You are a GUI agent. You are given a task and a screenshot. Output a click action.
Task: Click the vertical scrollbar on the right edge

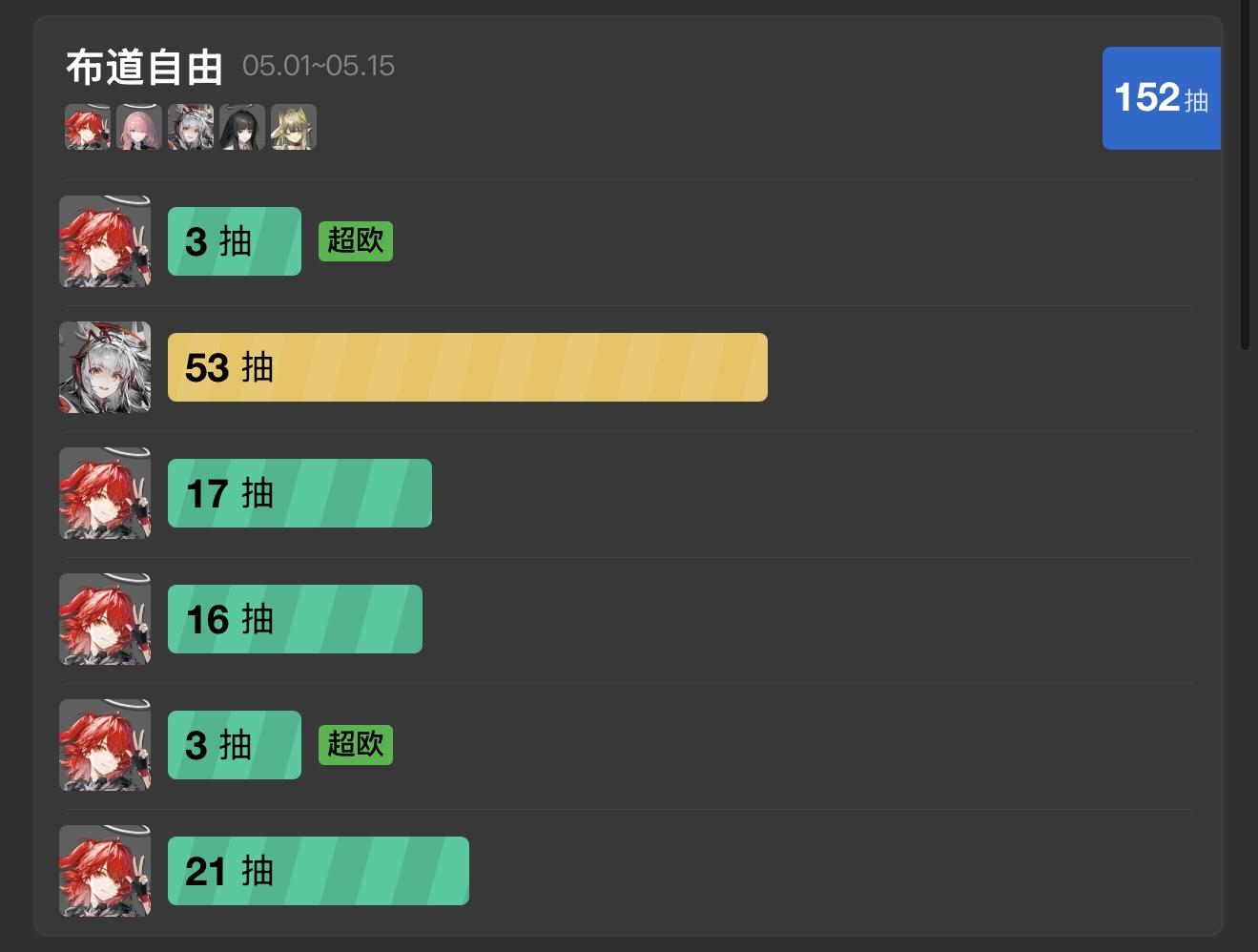[x=1245, y=172]
